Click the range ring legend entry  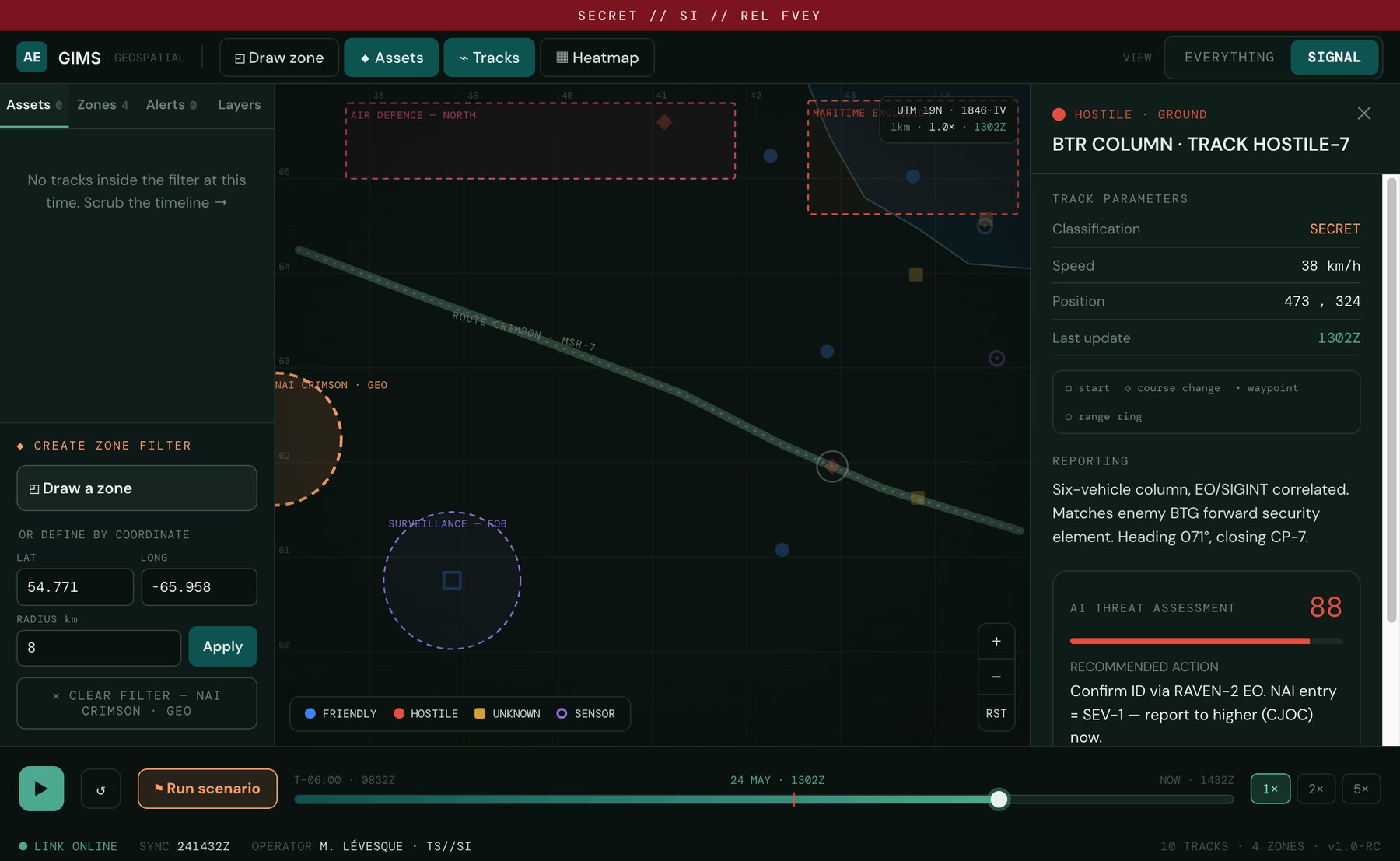[1104, 417]
